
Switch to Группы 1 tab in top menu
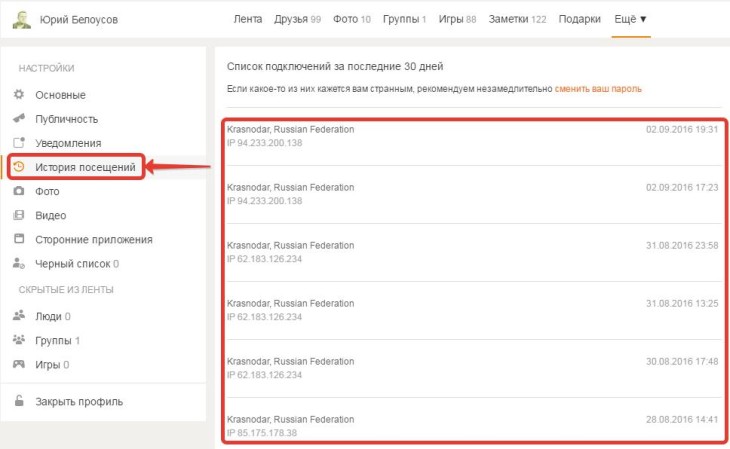click(x=404, y=19)
